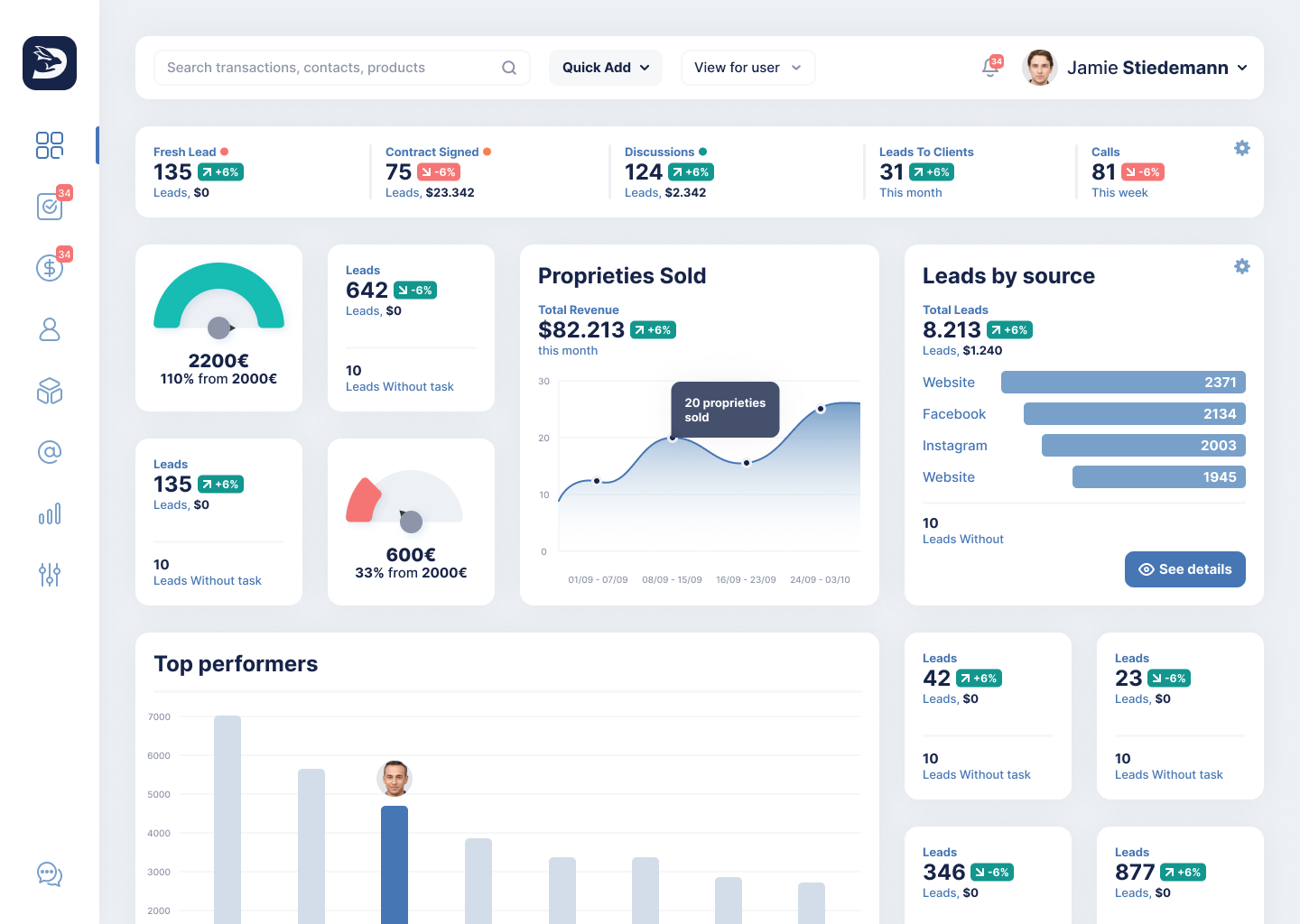Screen dimensions: 1300x924
Task: Click the chart point for 24/09 - 03/10
Action: [821, 409]
